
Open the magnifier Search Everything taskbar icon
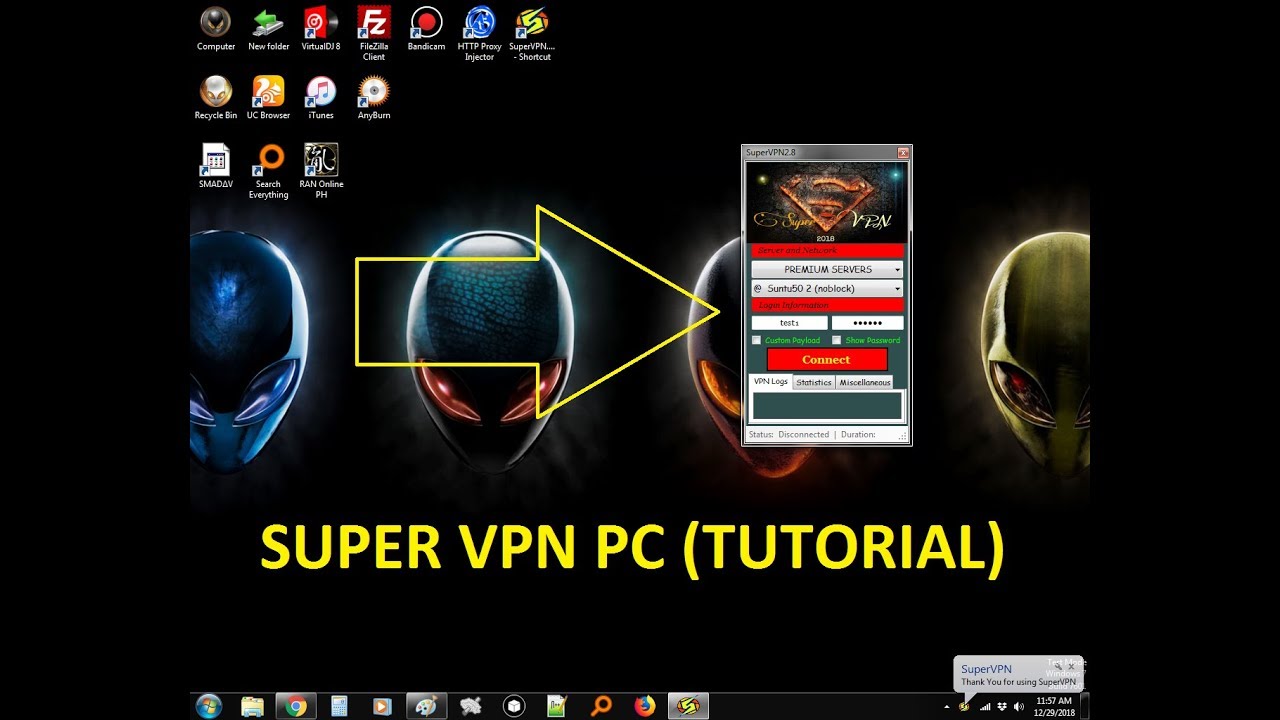tap(601, 706)
